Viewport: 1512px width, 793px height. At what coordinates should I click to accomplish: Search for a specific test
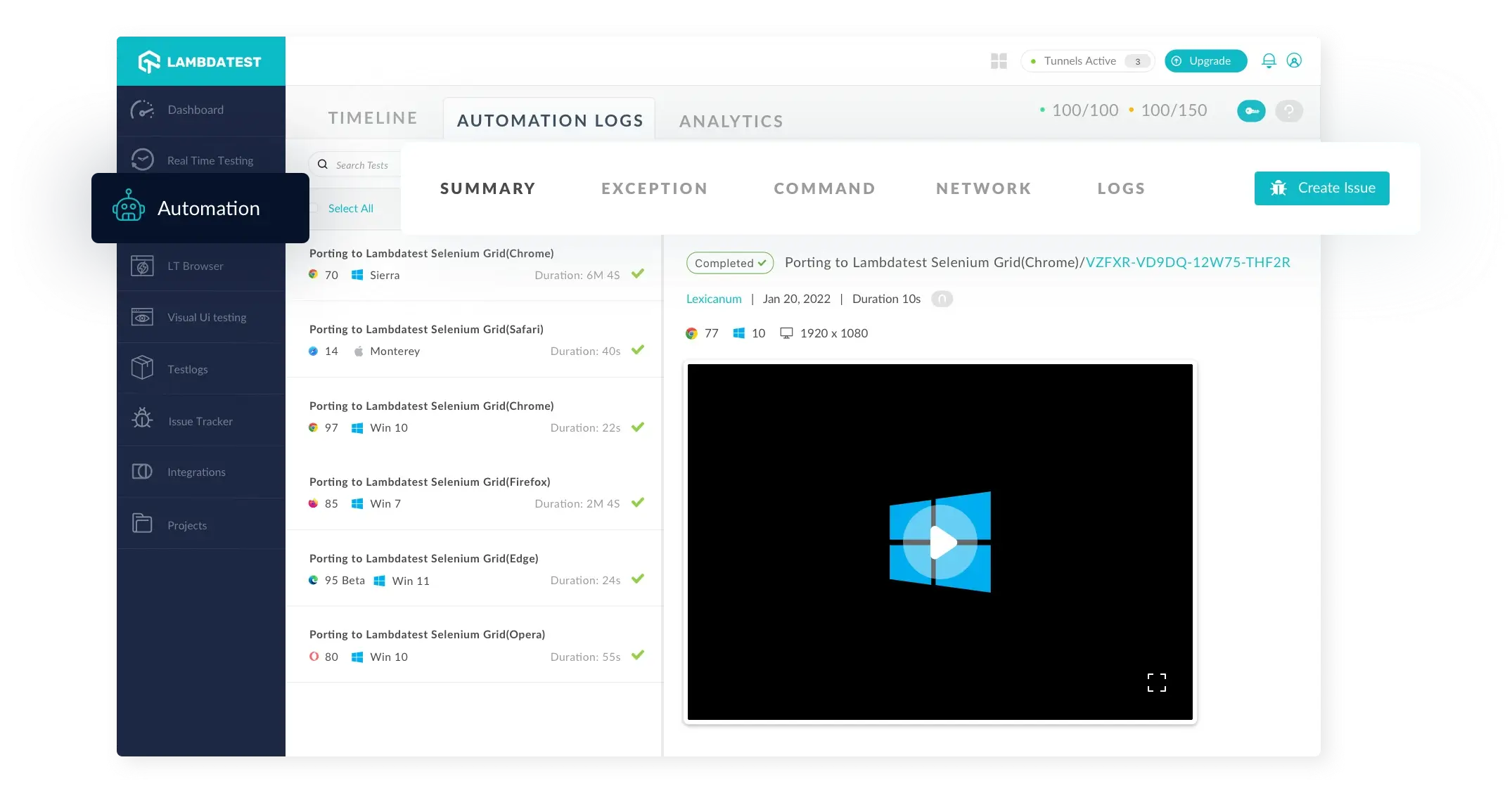tap(363, 164)
